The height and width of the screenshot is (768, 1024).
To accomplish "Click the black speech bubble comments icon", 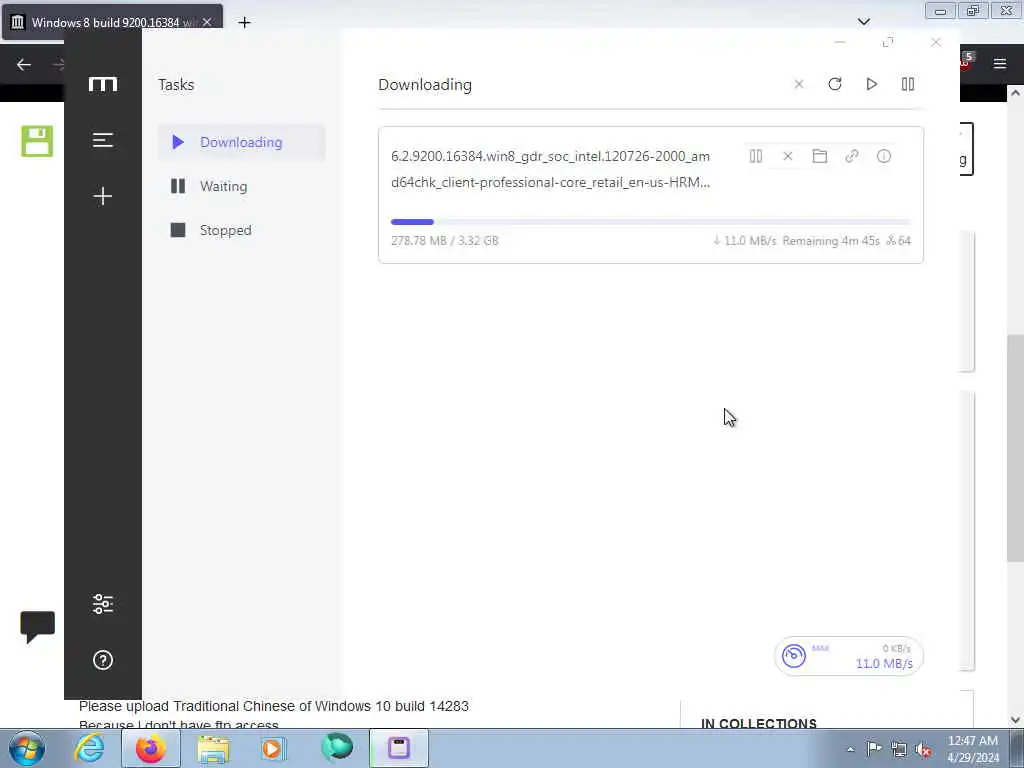I will click(38, 627).
